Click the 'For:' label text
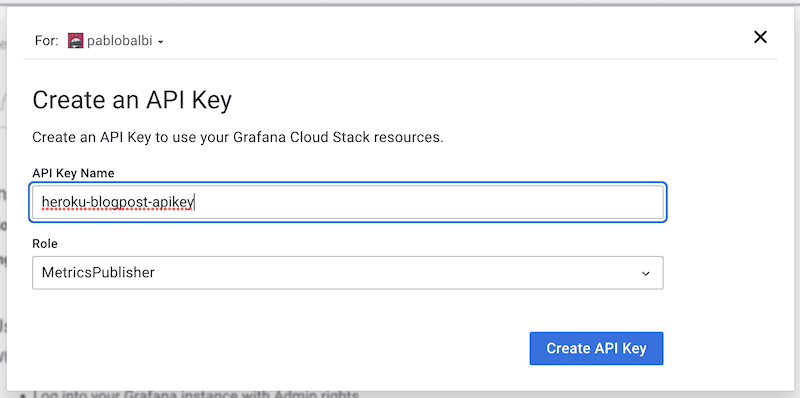The height and width of the screenshot is (398, 800). click(x=46, y=41)
